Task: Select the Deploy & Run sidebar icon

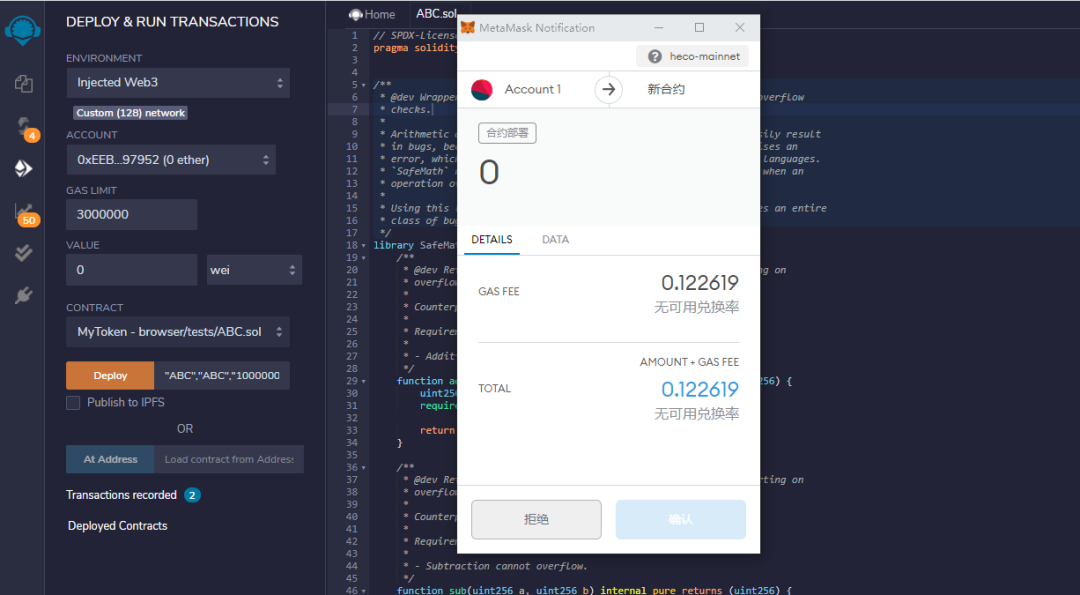Action: (23, 169)
